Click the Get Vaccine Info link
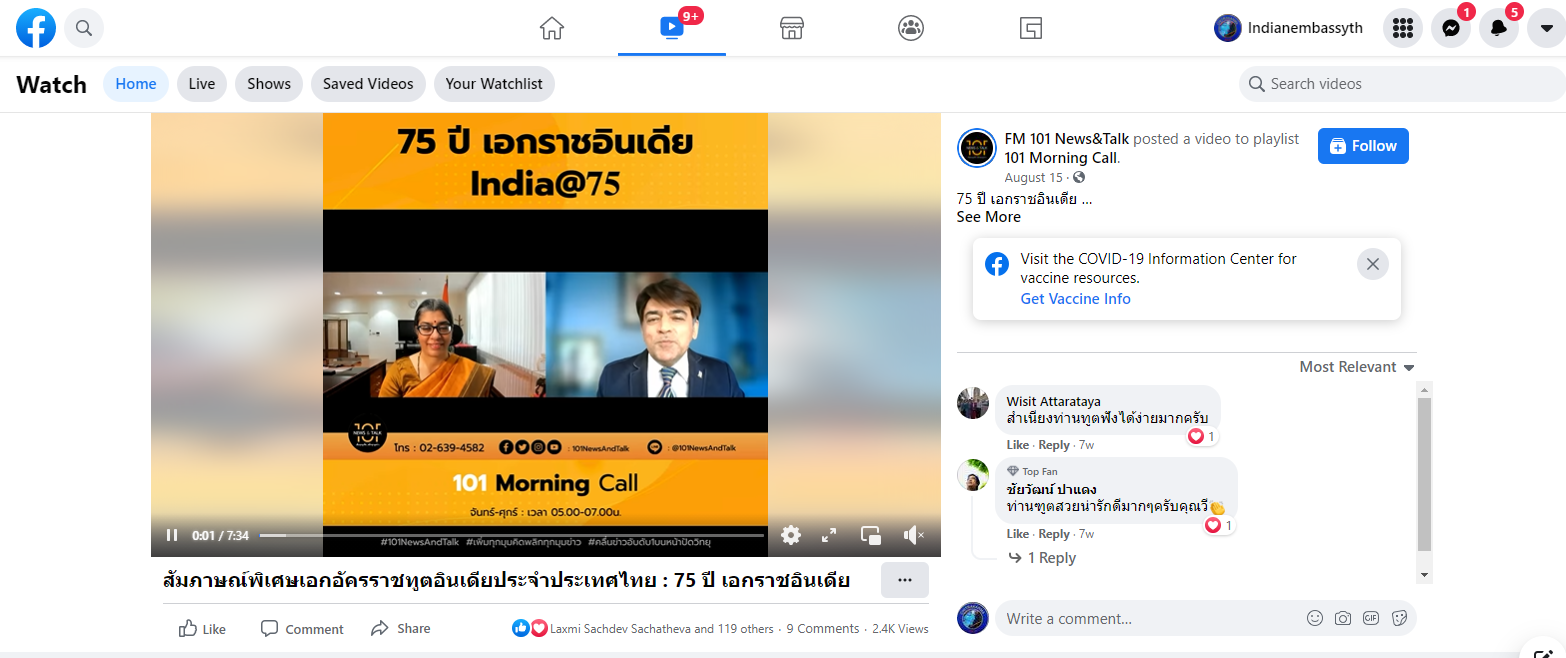 coord(1075,299)
